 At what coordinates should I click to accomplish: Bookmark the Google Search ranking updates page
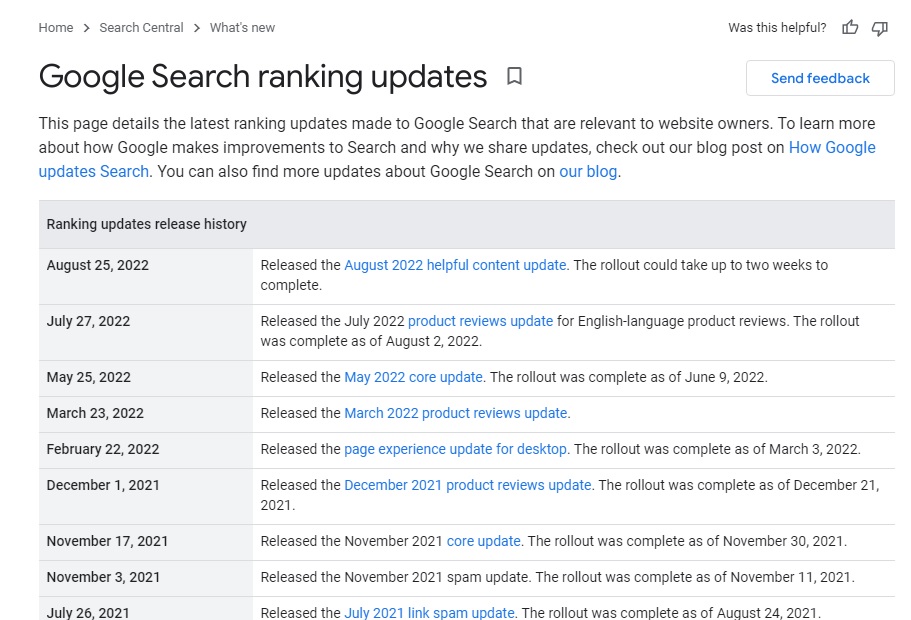[x=515, y=77]
